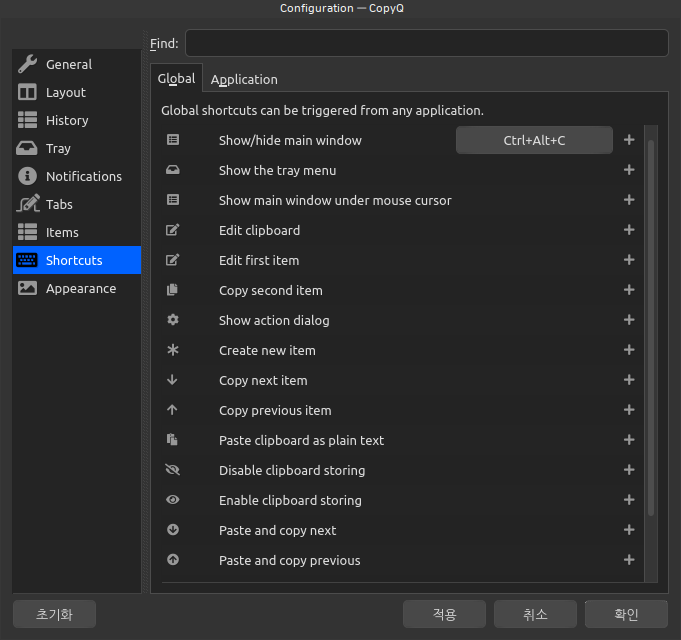The height and width of the screenshot is (640, 681).
Task: Click the Tabs icon in sidebar
Action: tap(27, 204)
